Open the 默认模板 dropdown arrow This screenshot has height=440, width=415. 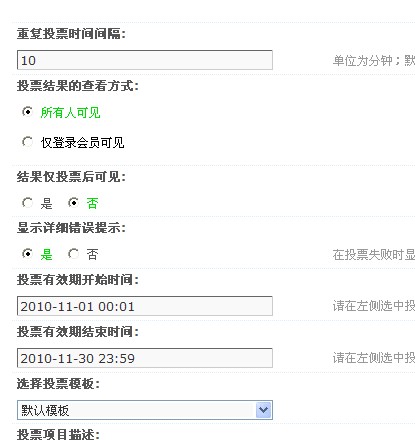263,410
